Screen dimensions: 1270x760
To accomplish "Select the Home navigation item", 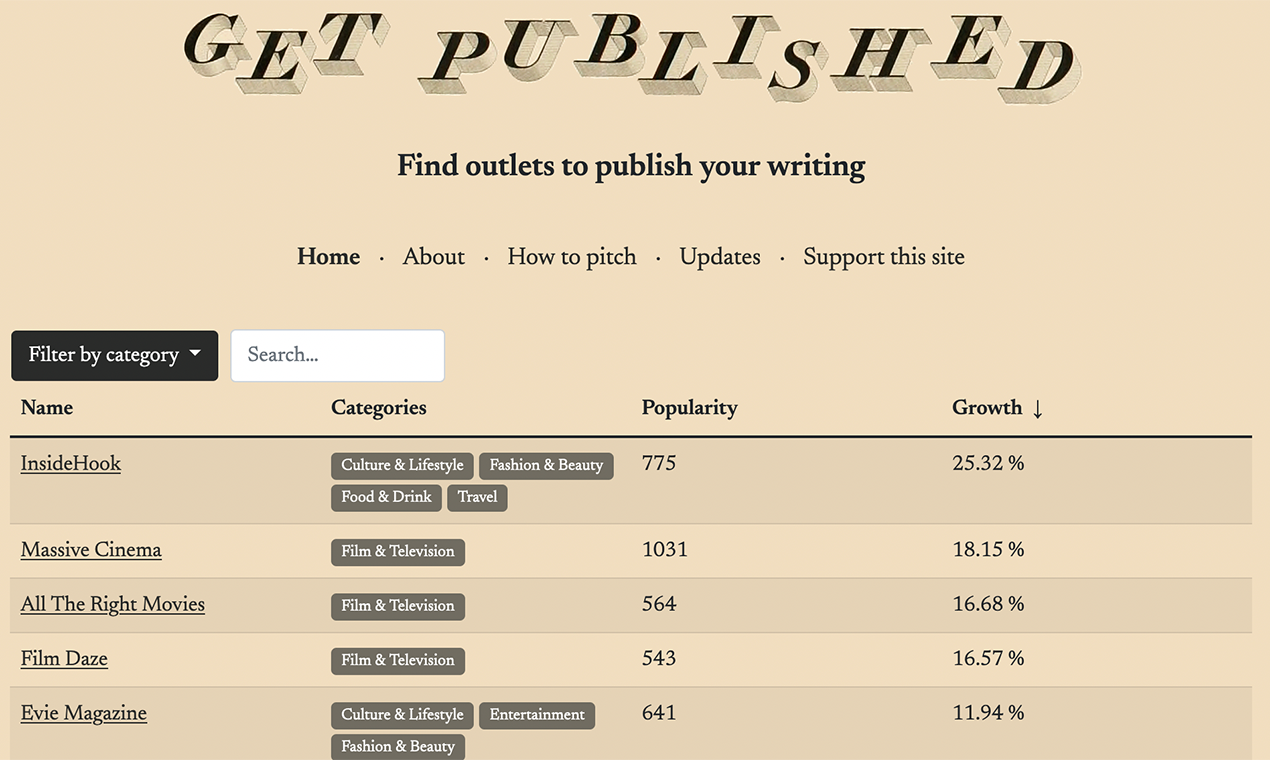I will pyautogui.click(x=327, y=257).
